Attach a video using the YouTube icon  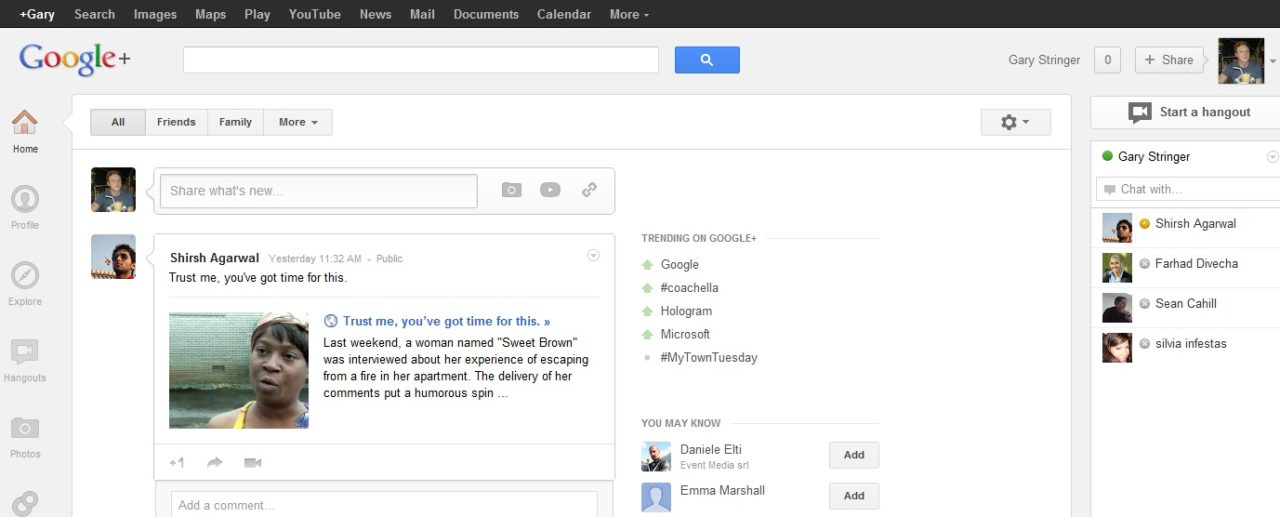click(550, 190)
